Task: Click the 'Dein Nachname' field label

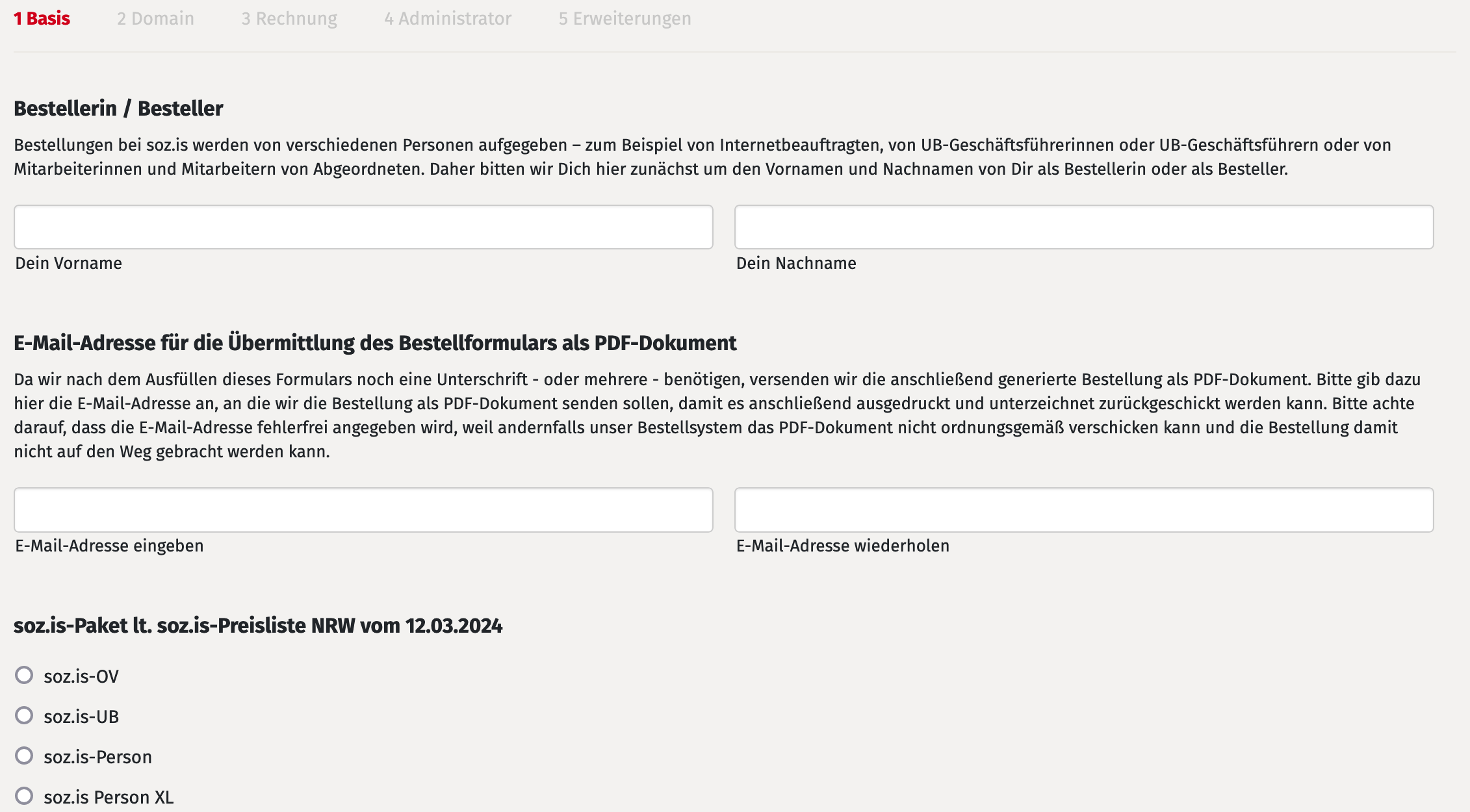Action: 796,263
